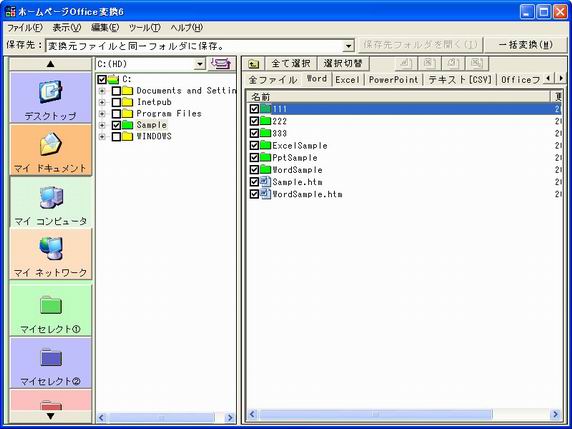Switch to the Excel file tab

click(347, 80)
